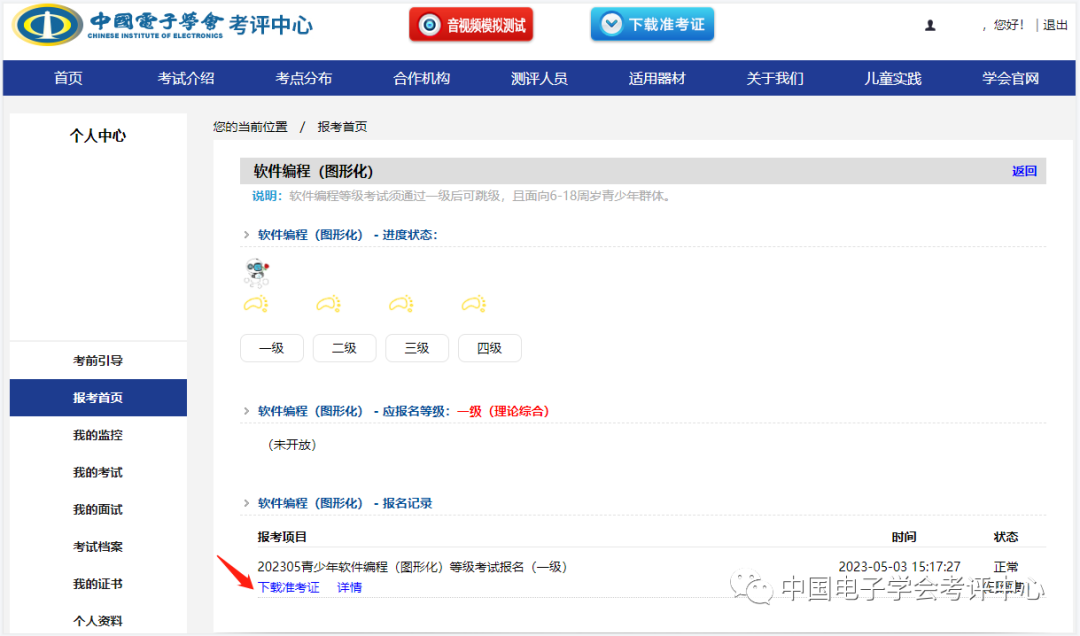The width and height of the screenshot is (1080, 636).
Task: Open 学会官网 navigation item
Action: tap(1010, 78)
